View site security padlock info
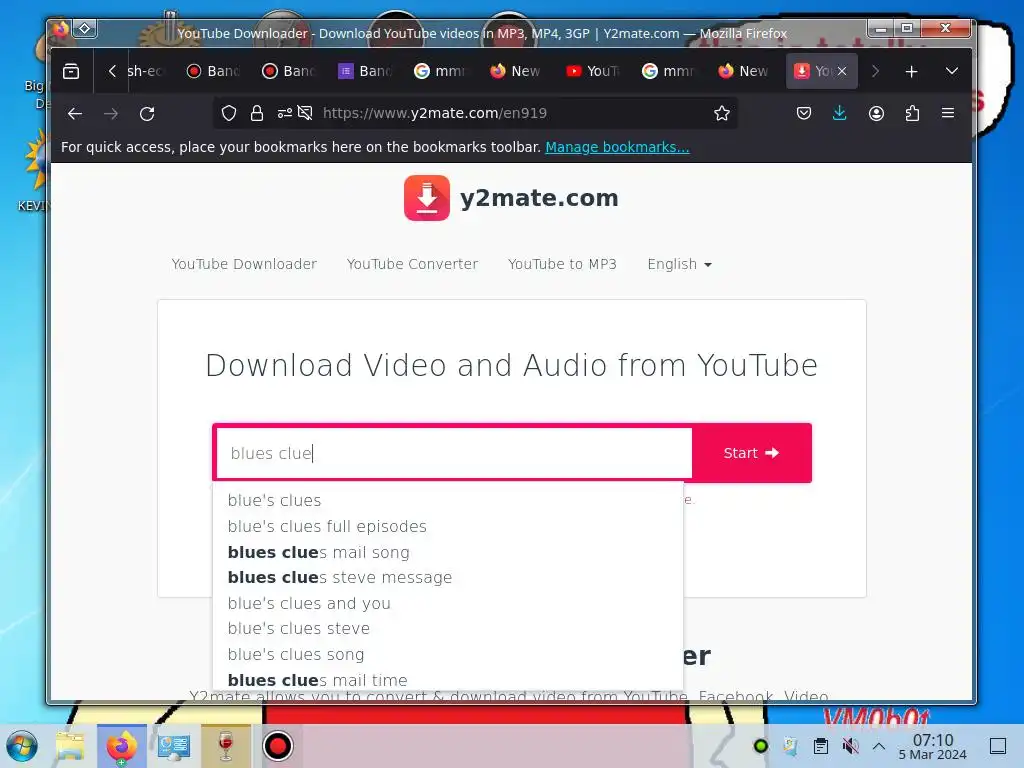This screenshot has width=1024, height=768. 257,114
